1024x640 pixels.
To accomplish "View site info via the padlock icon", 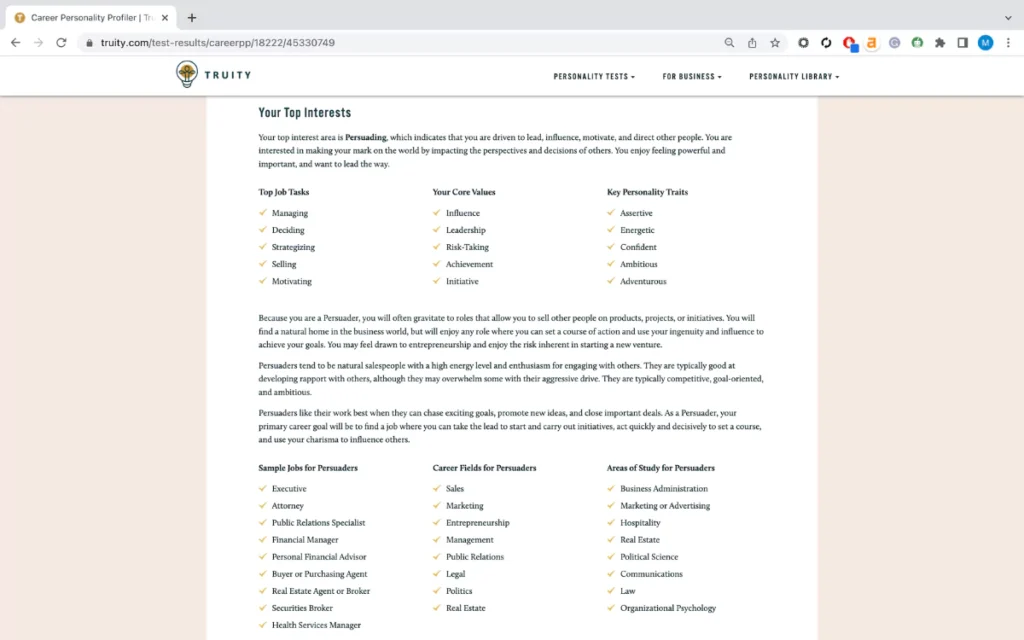I will [89, 42].
